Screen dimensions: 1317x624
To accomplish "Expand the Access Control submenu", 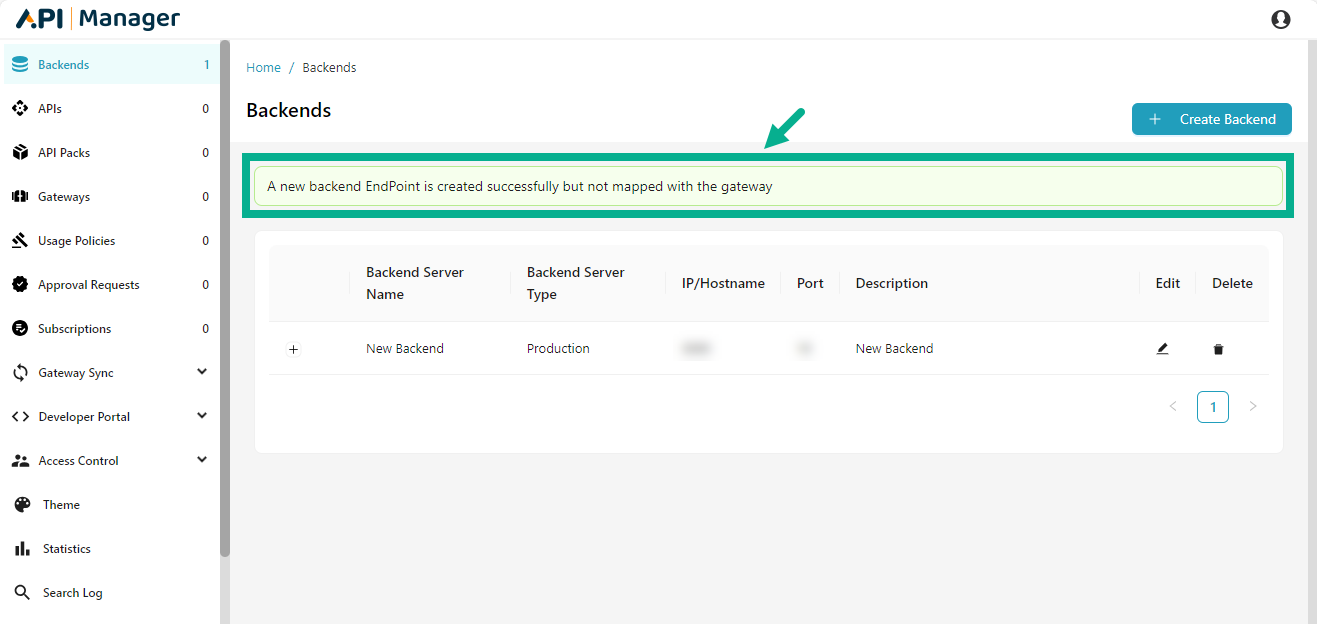I will [202, 460].
